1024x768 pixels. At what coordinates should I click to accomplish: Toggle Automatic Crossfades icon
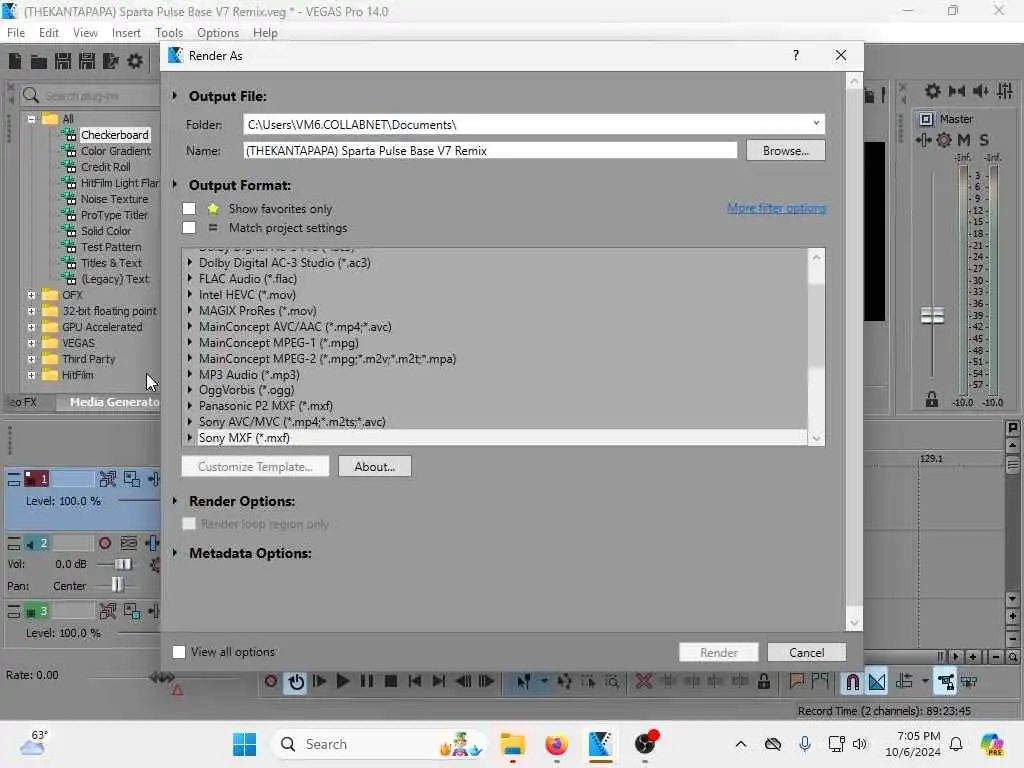(877, 682)
